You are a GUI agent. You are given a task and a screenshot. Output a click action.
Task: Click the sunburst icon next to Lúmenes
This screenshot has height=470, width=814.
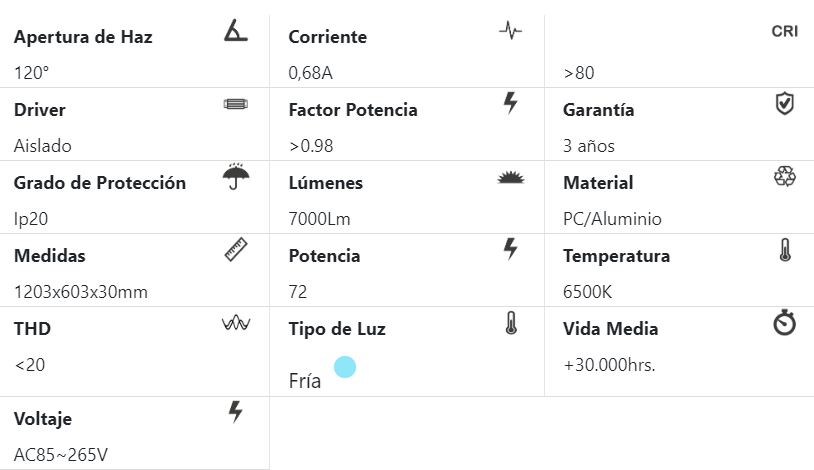tap(510, 177)
